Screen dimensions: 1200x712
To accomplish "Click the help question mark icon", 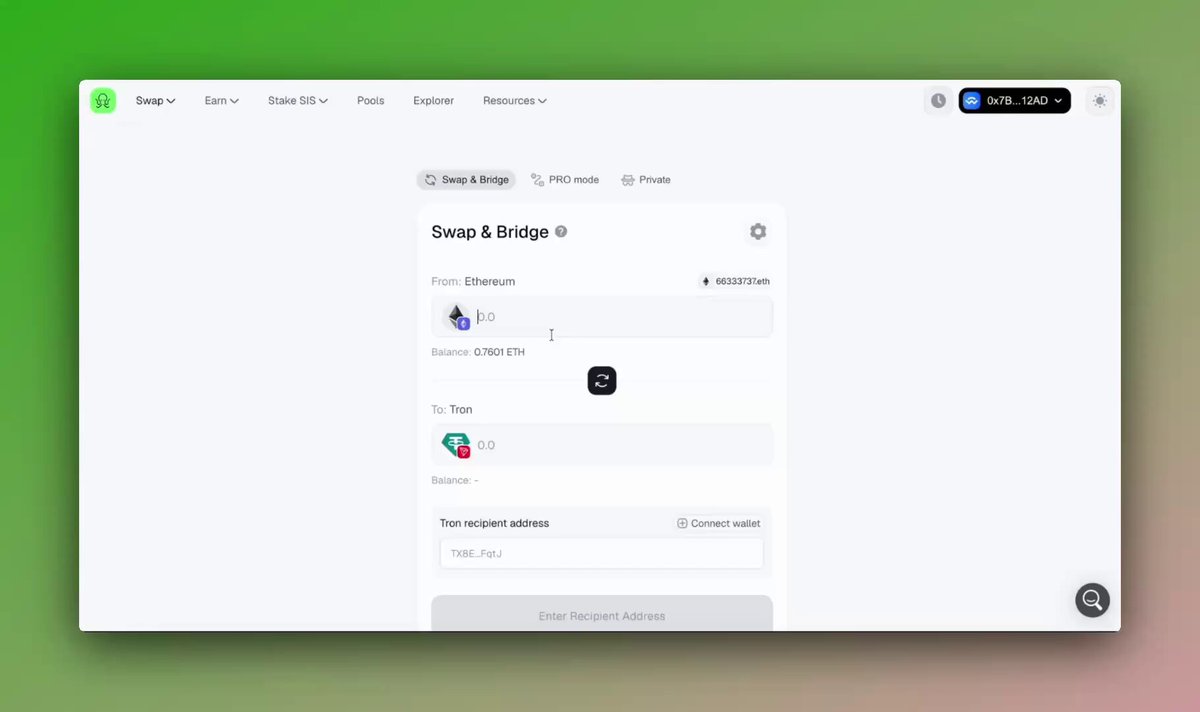I will (x=561, y=232).
